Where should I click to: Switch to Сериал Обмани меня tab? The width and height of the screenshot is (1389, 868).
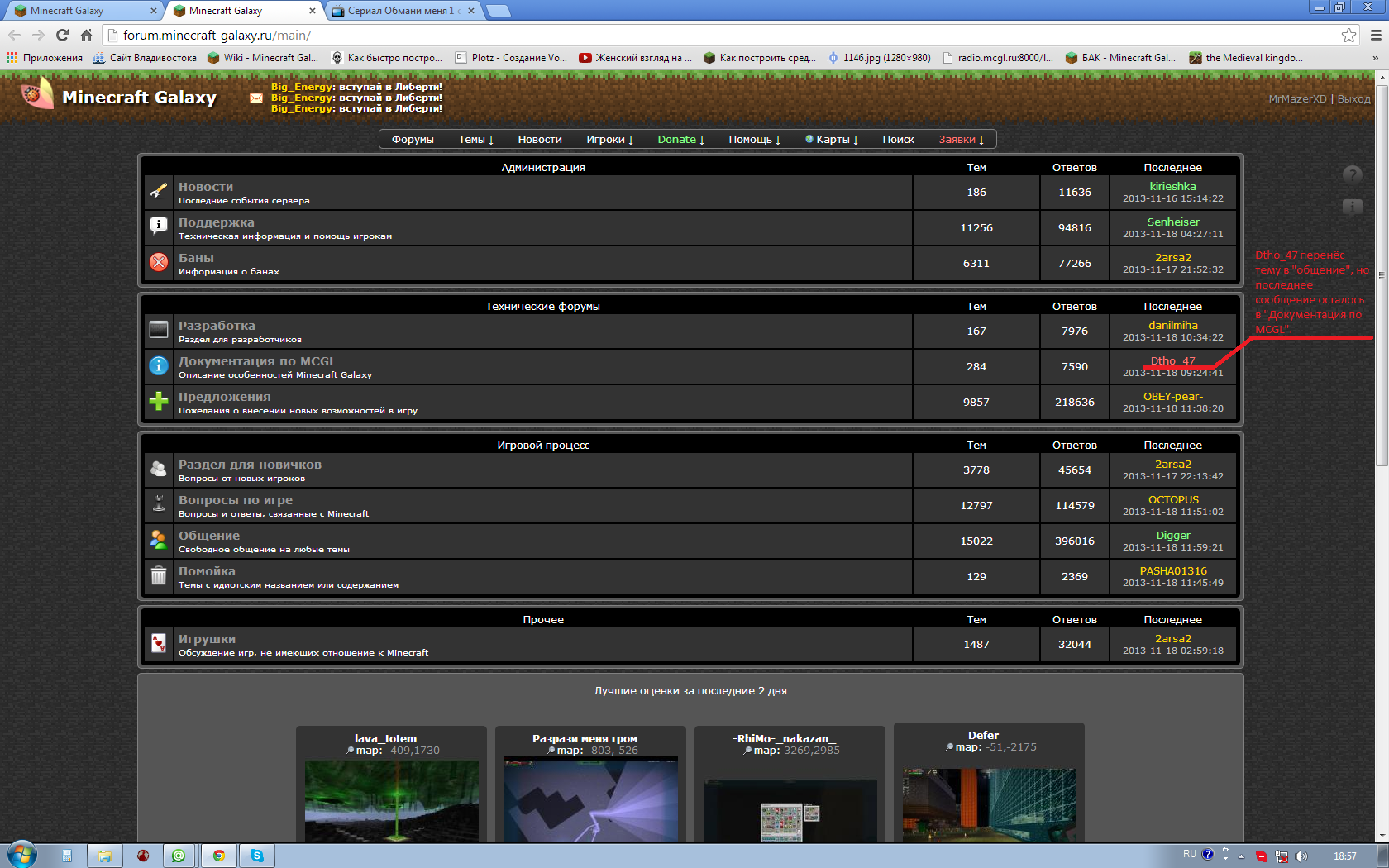pos(403,11)
